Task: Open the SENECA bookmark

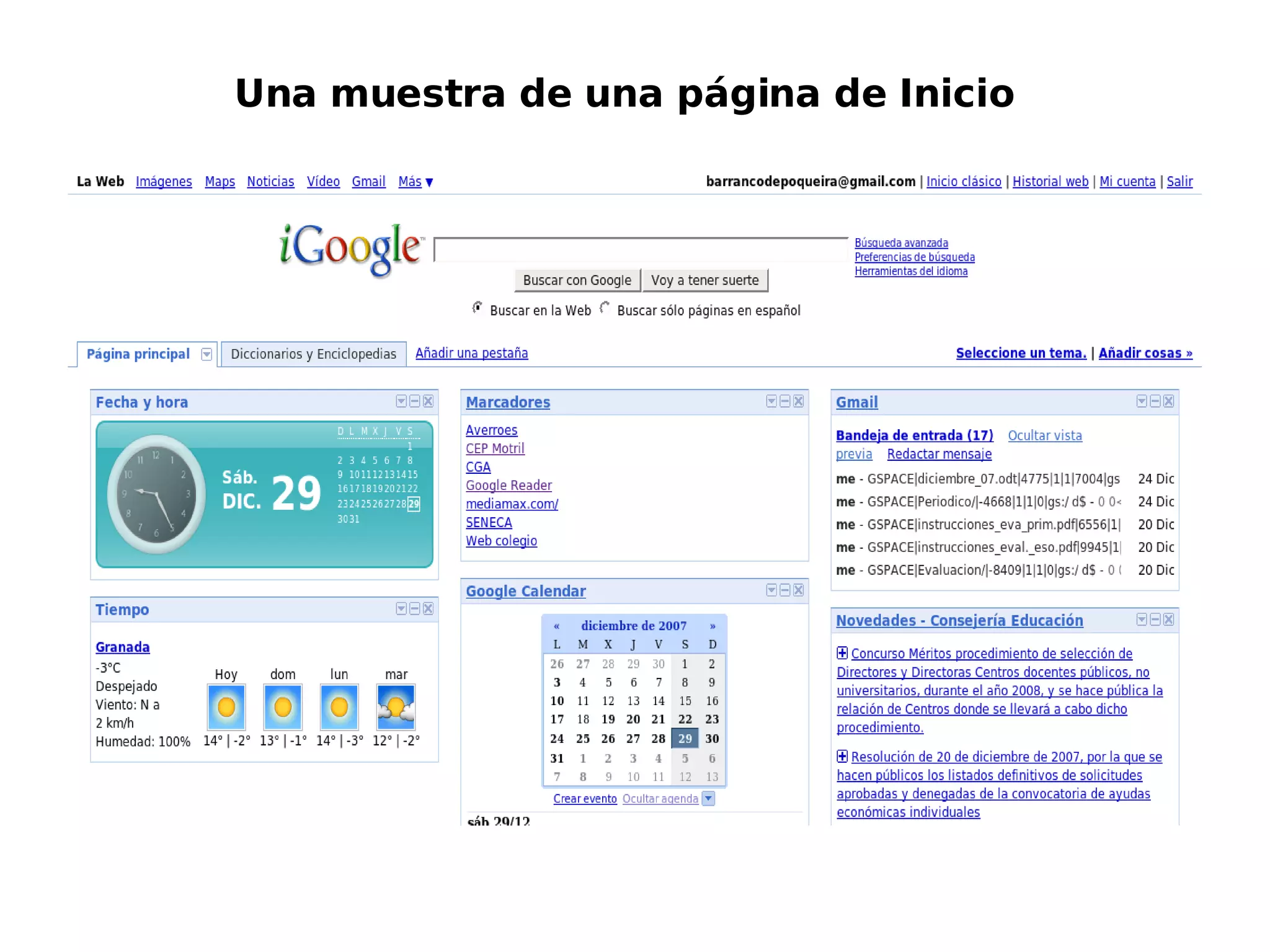Action: pyautogui.click(x=489, y=523)
